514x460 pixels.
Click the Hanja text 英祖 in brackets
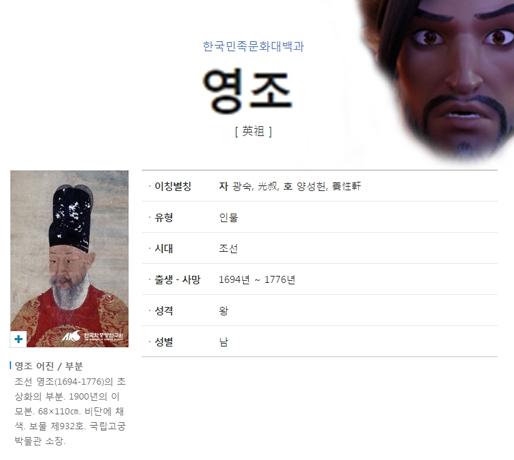point(253,131)
